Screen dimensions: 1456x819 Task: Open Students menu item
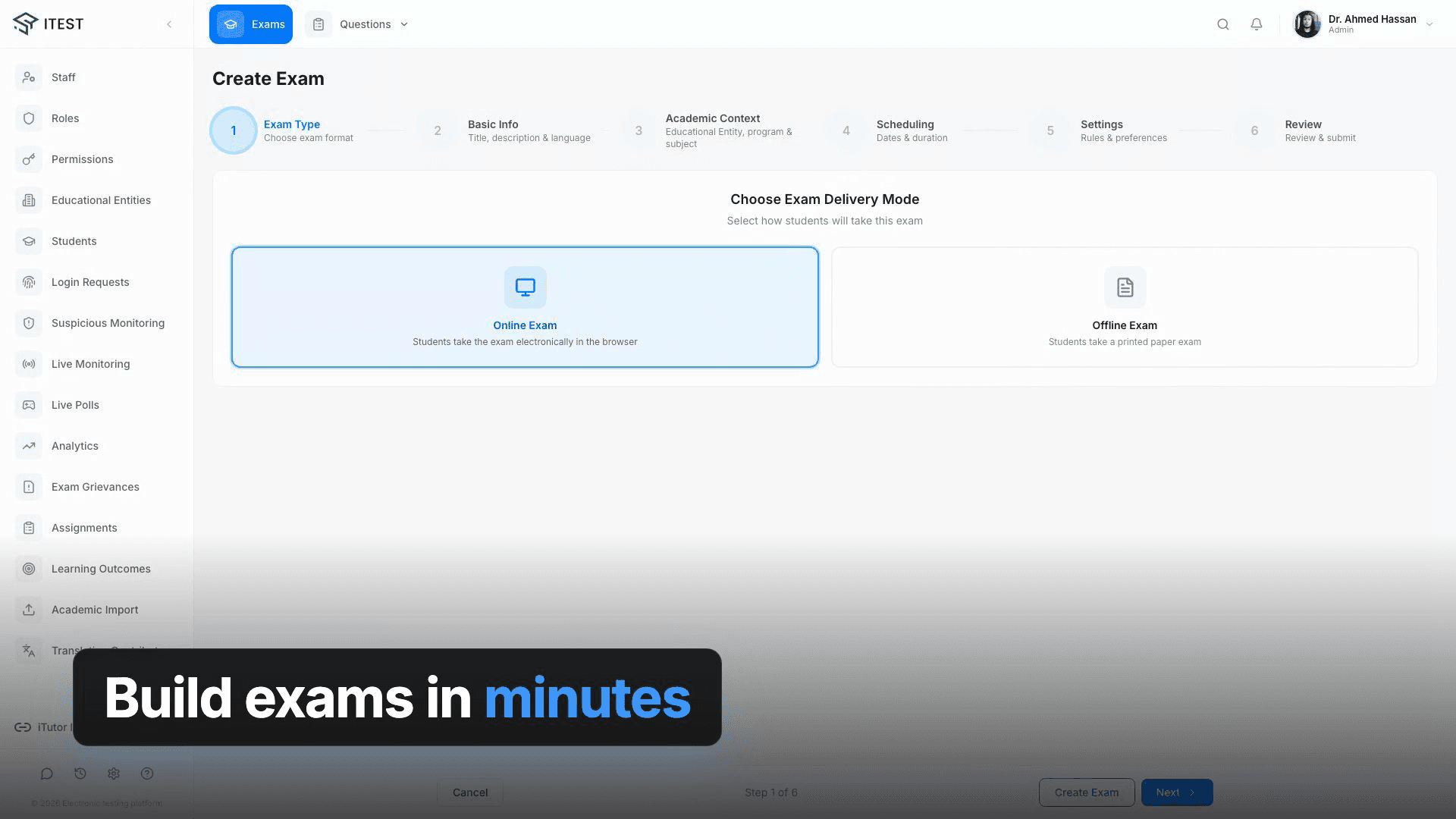(x=97, y=241)
